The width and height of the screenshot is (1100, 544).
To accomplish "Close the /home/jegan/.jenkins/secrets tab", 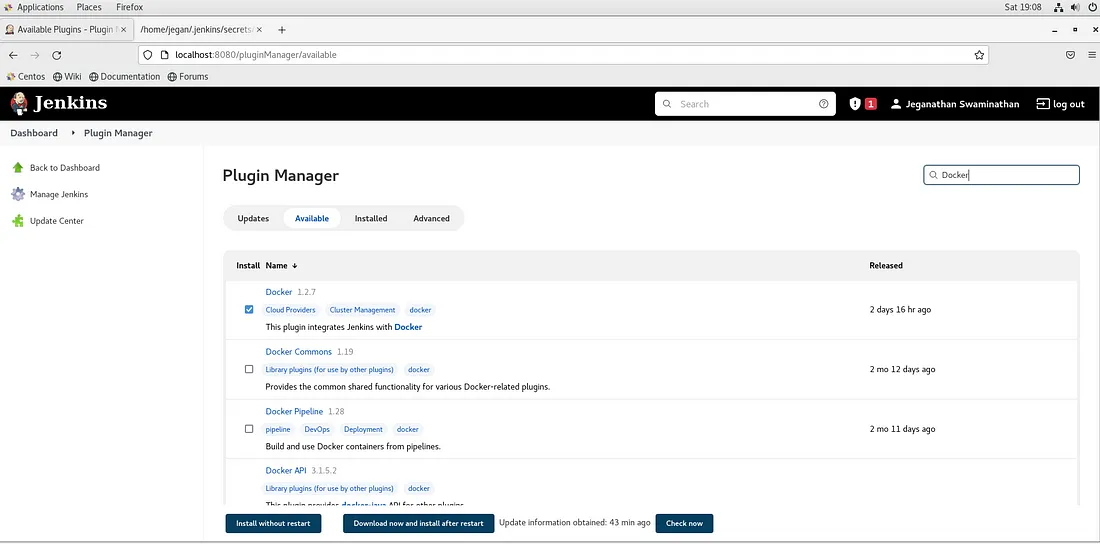I will click(260, 30).
